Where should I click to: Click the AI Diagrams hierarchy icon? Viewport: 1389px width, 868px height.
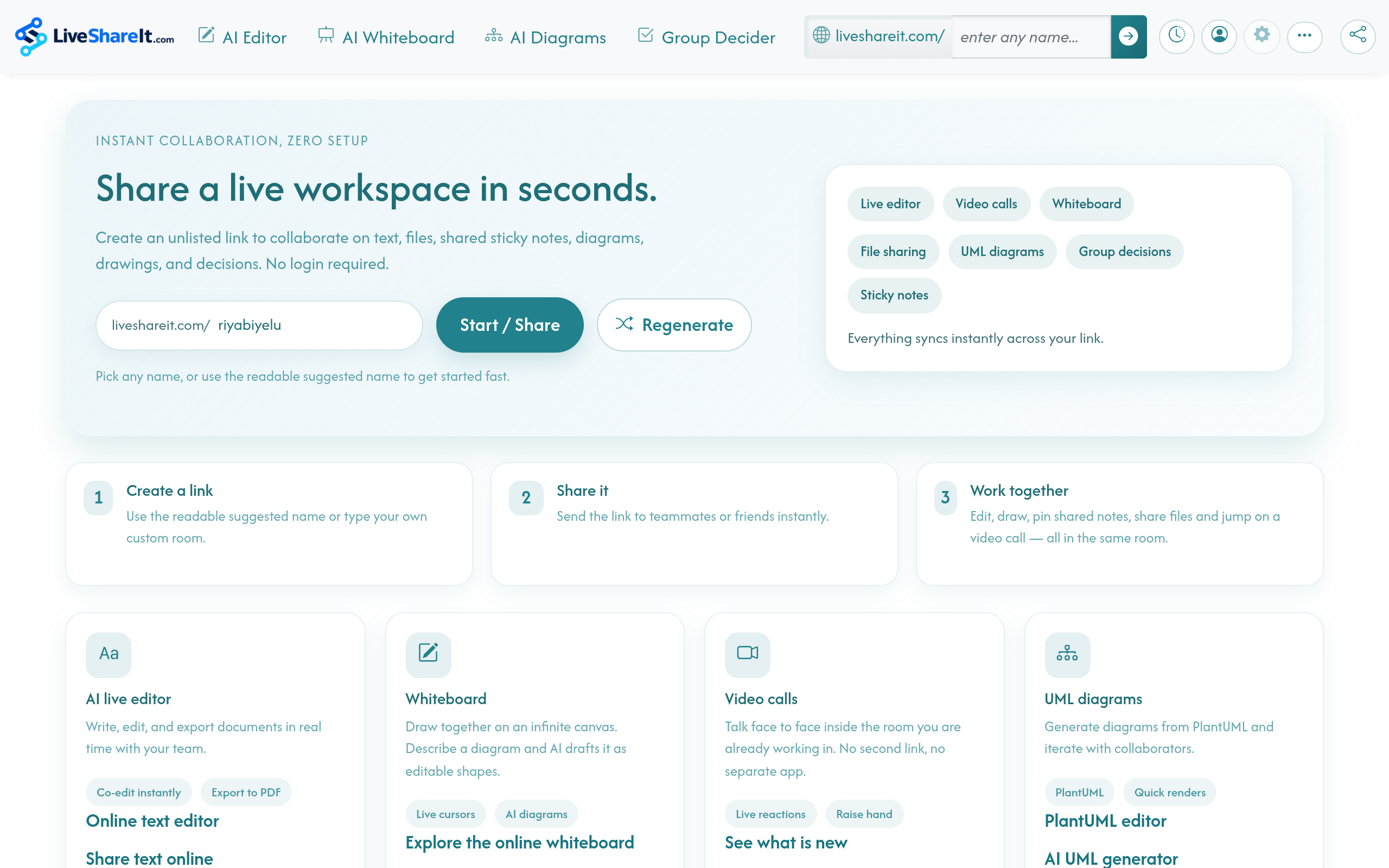coord(494,36)
